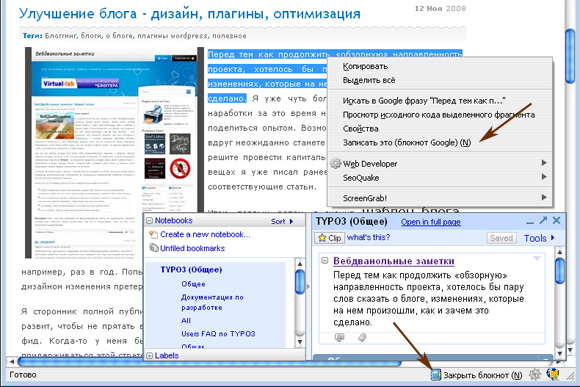Collapse the Вебдванольные заметки note
This screenshot has width=580, height=387.
pos(325,261)
